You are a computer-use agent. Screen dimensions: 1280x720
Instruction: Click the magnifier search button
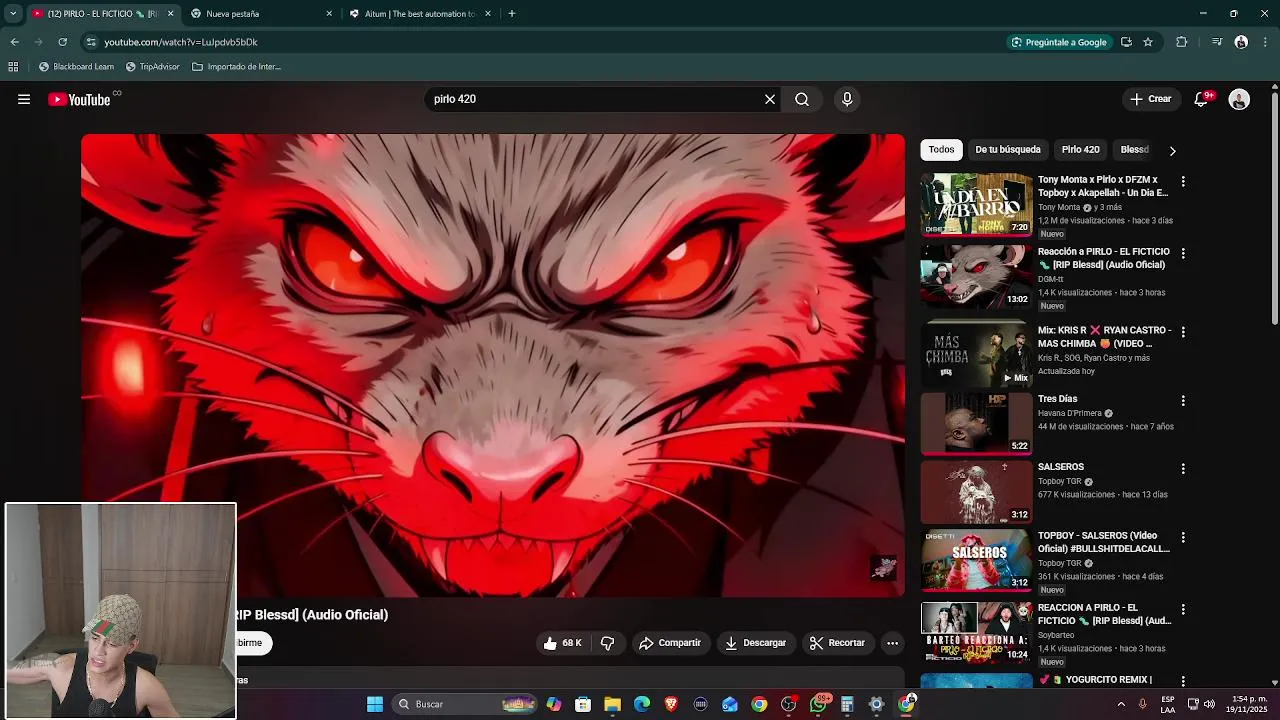pyautogui.click(x=802, y=99)
